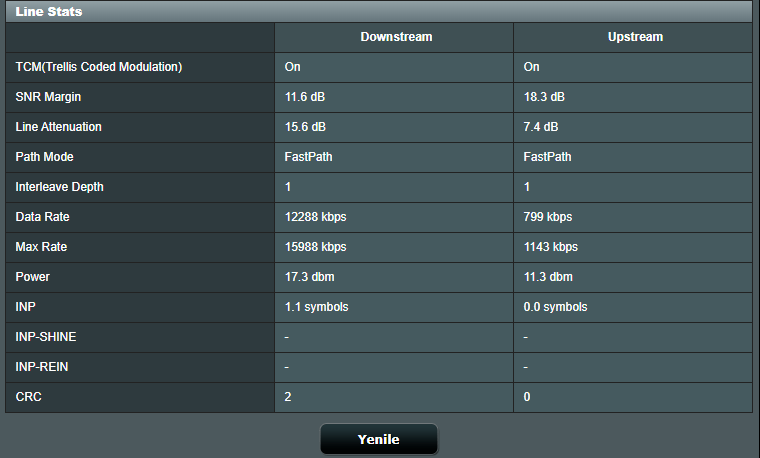Select the Line Attenuation row label
The width and height of the screenshot is (760, 458).
tap(58, 127)
